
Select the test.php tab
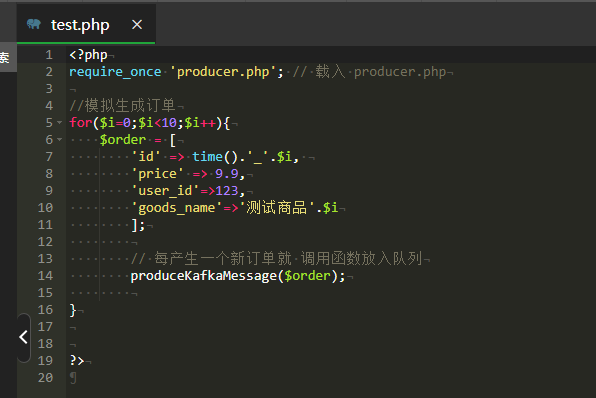86,25
